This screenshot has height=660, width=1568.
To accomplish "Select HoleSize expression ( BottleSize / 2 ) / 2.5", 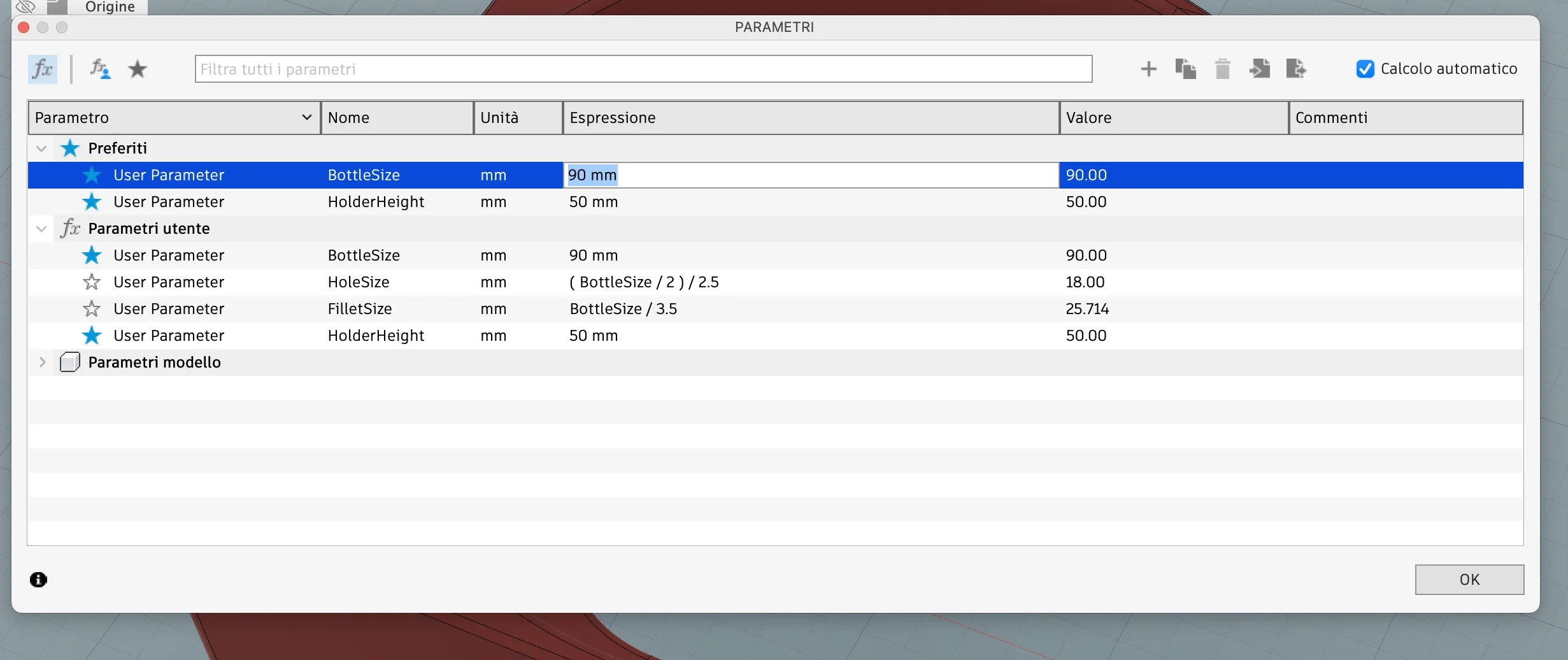I will (644, 282).
